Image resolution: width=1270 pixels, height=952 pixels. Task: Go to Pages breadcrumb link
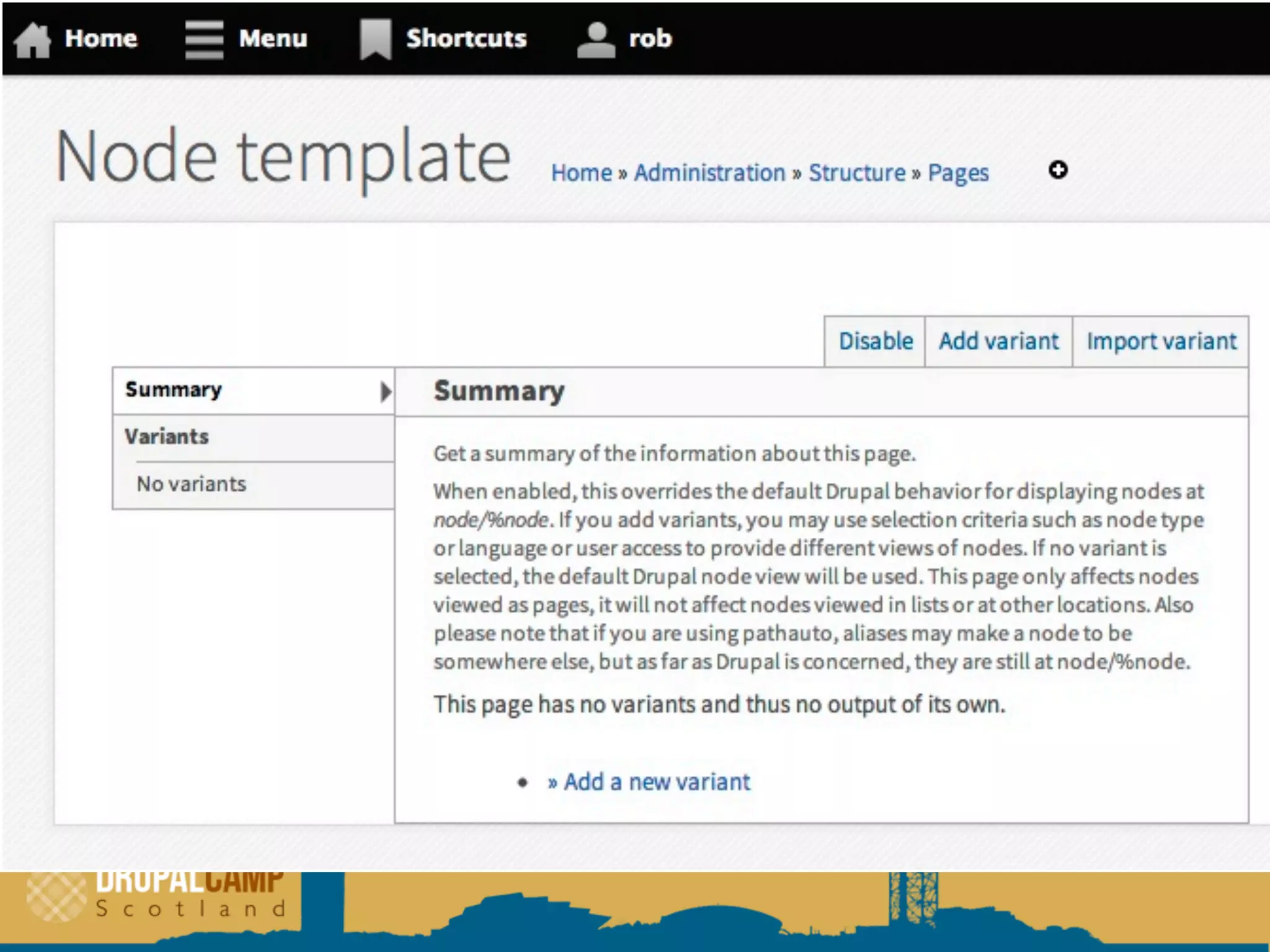tap(957, 173)
